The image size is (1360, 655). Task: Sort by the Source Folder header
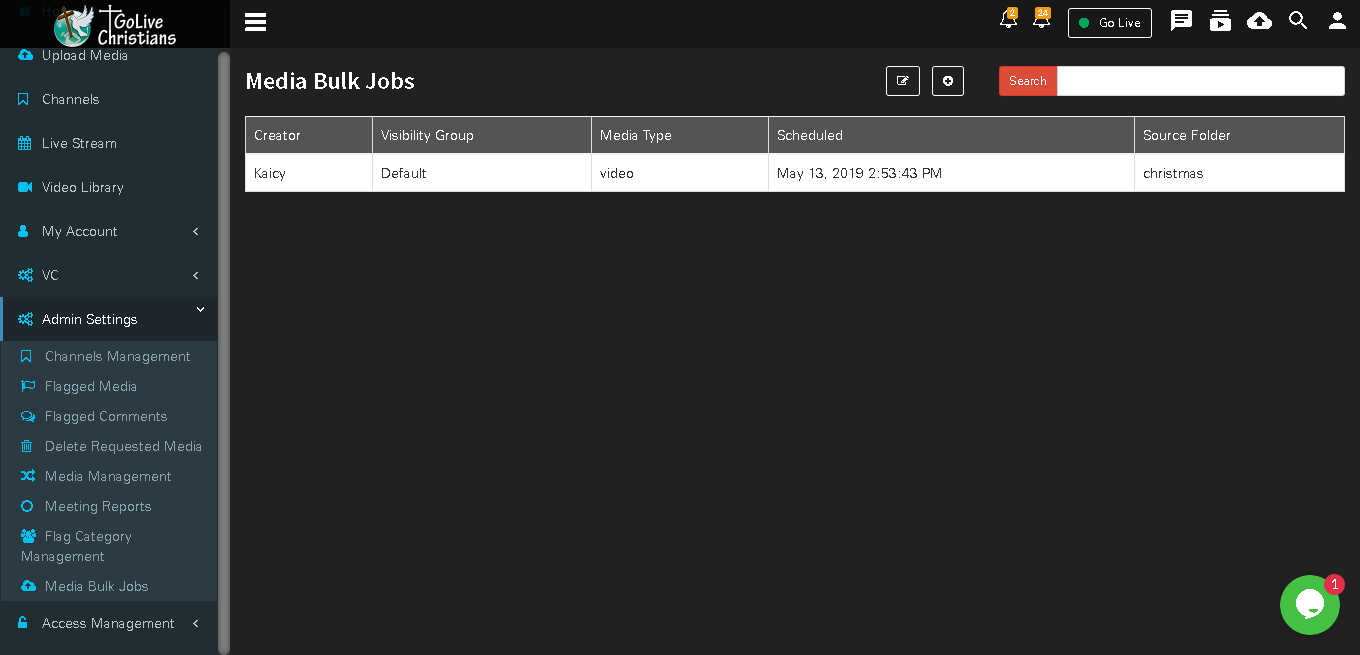coord(1239,135)
